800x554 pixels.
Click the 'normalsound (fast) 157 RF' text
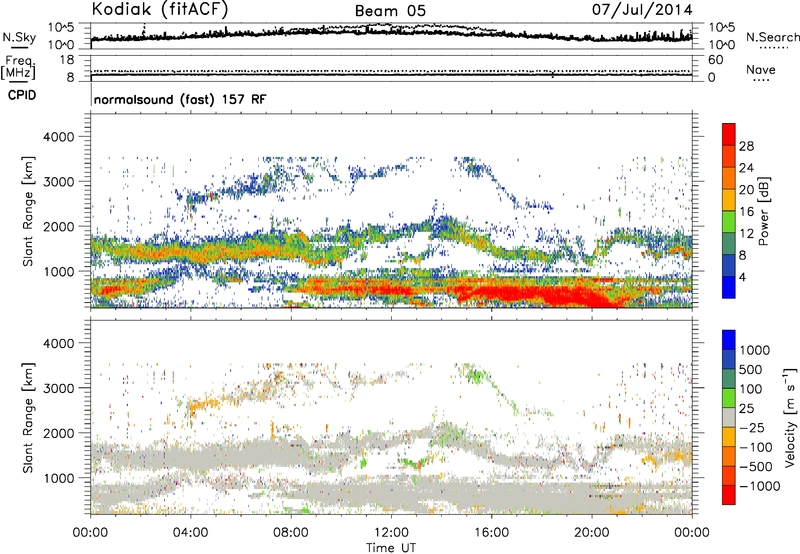point(180,99)
